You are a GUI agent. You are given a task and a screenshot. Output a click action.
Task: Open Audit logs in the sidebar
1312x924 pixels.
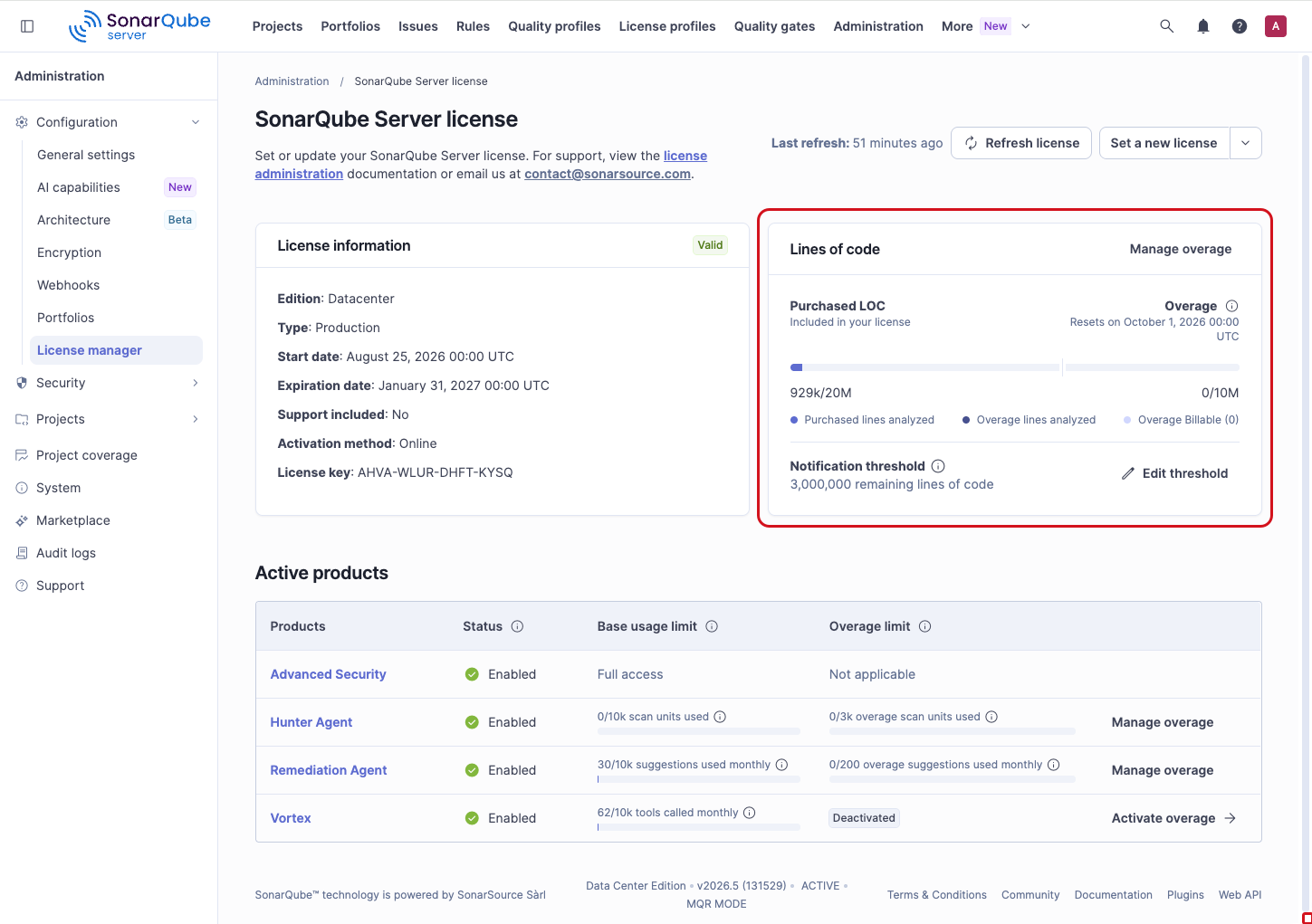click(66, 553)
